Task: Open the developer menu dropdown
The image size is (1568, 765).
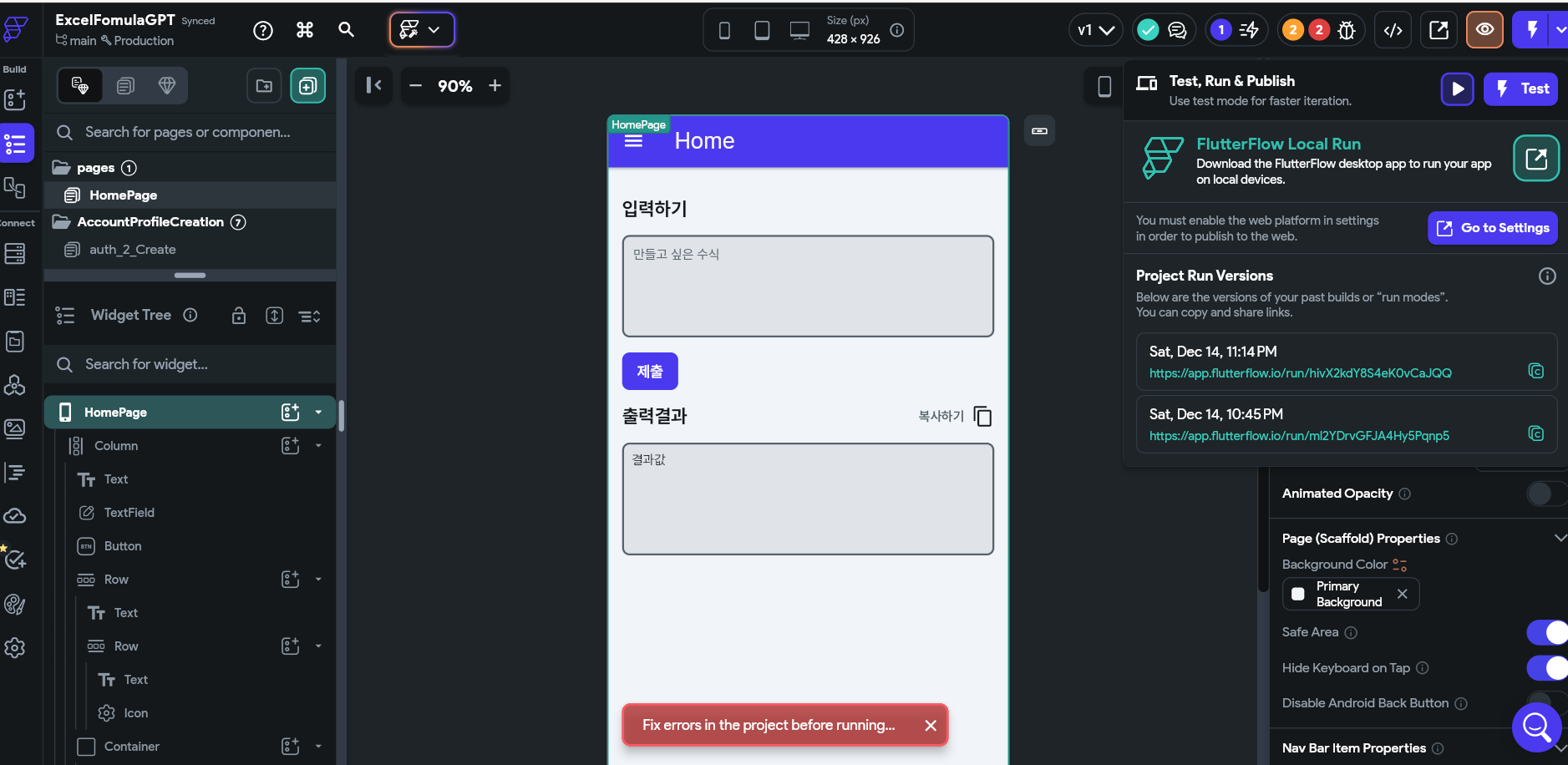Action: point(422,30)
